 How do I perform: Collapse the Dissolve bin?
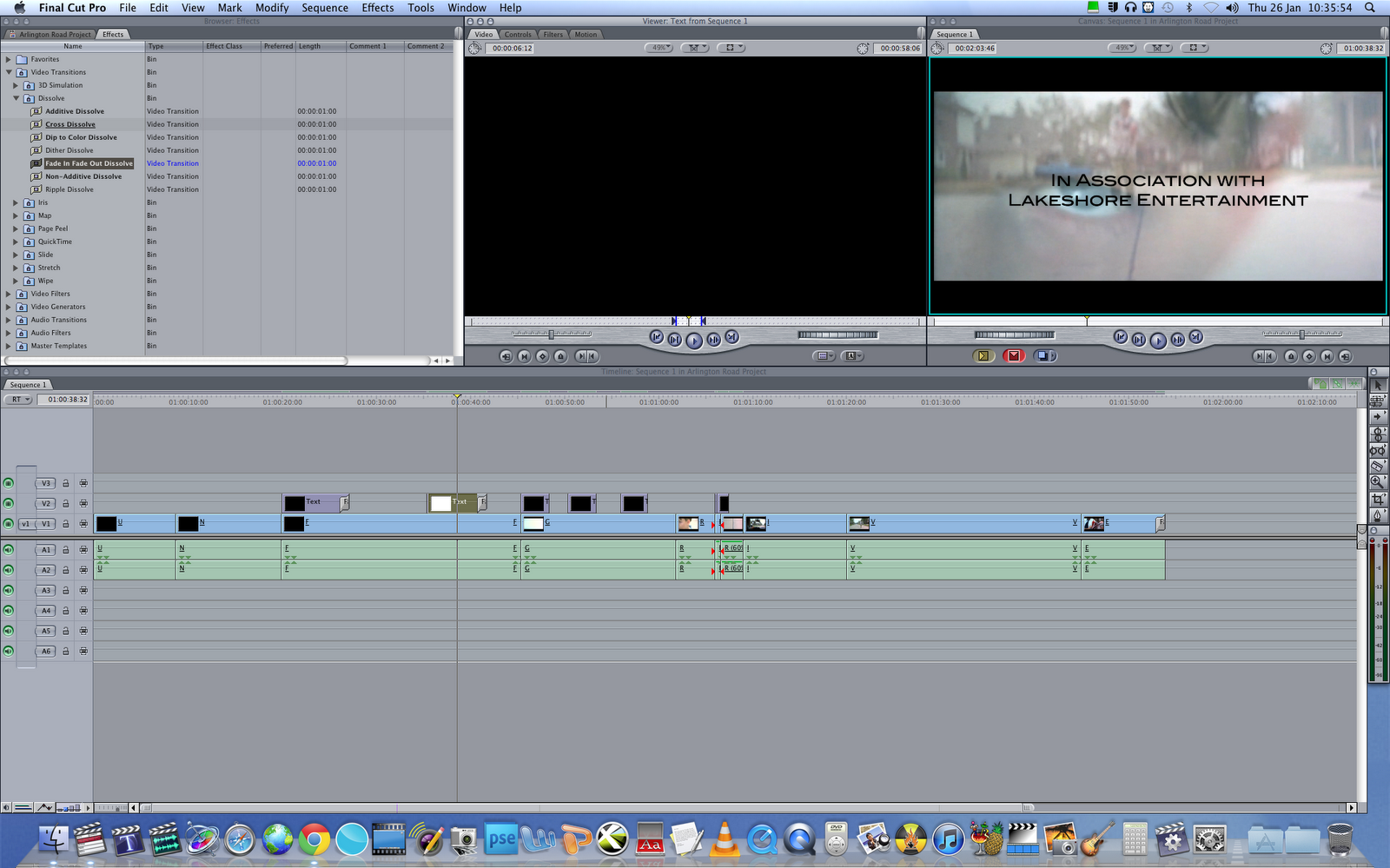pos(16,98)
